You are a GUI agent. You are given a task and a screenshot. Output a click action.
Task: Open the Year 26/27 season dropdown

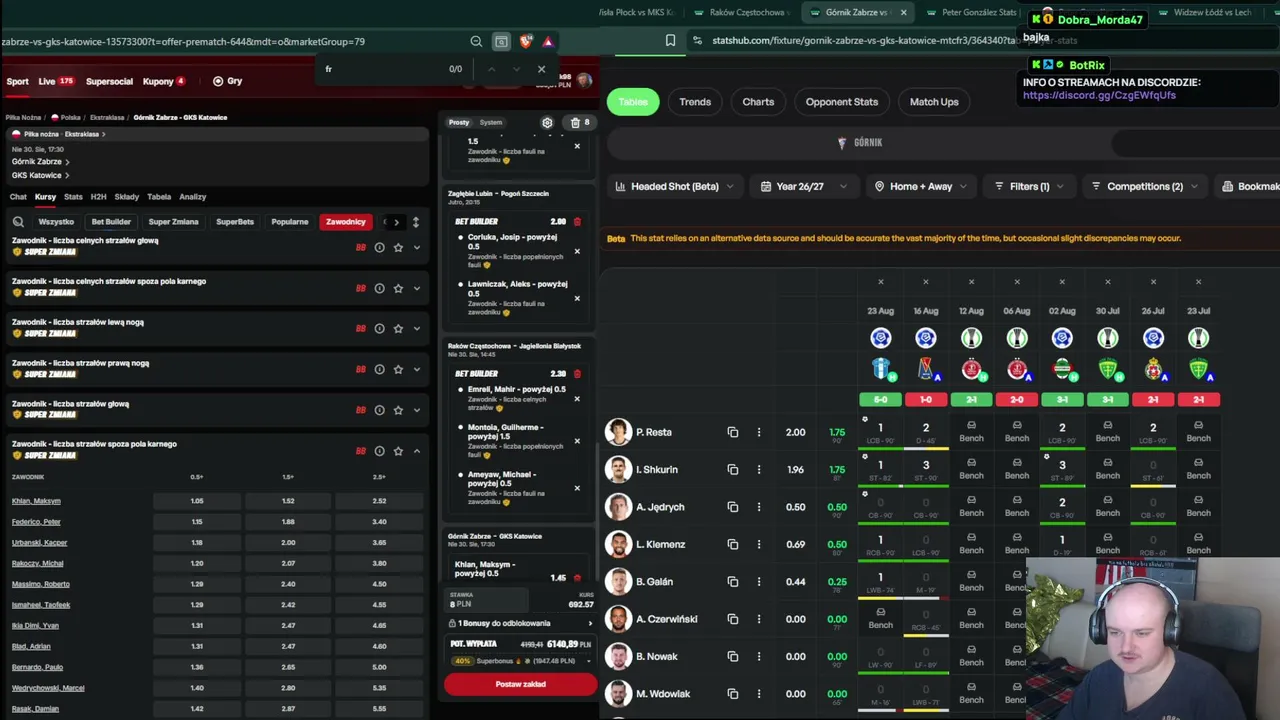[805, 186]
